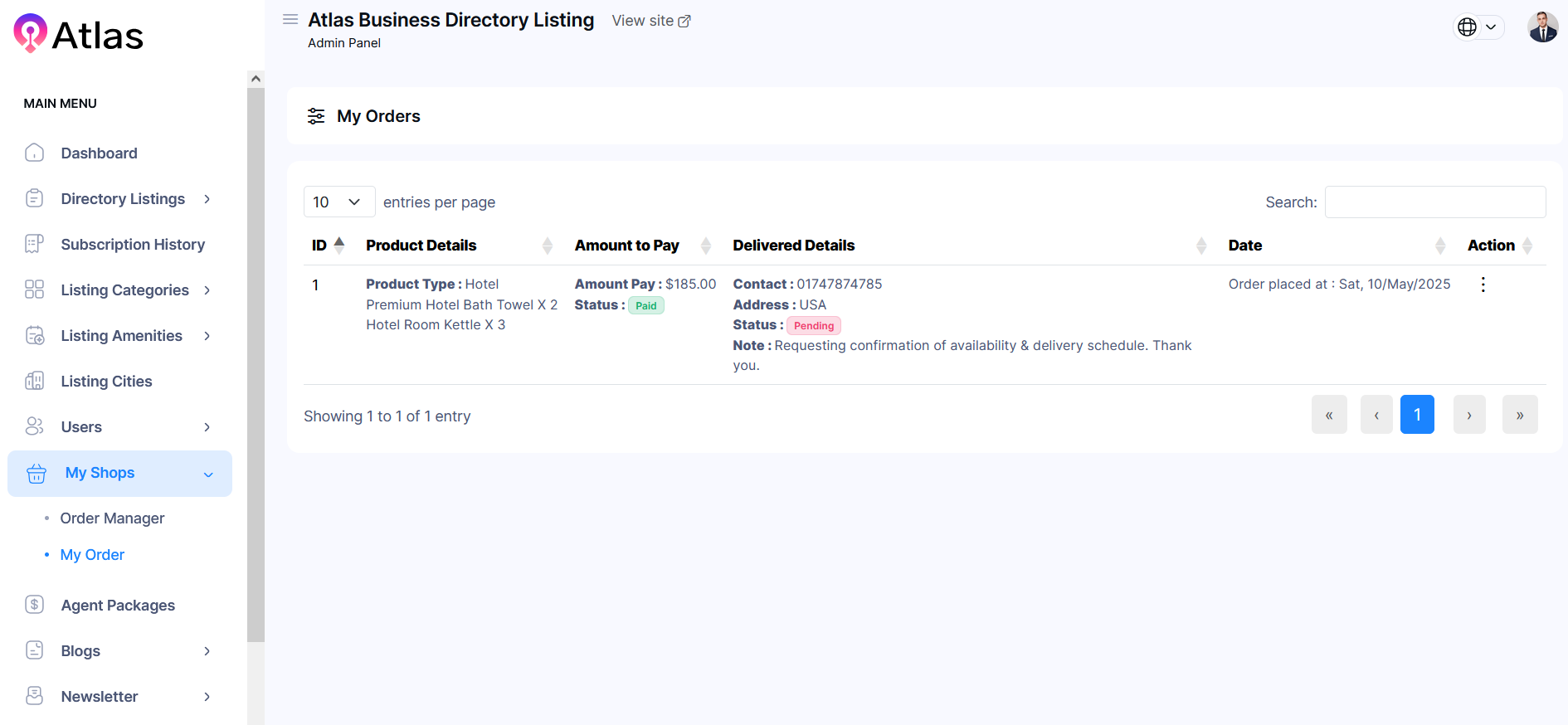Click the user profile avatar
This screenshot has height=725, width=1568.
coord(1542,27)
